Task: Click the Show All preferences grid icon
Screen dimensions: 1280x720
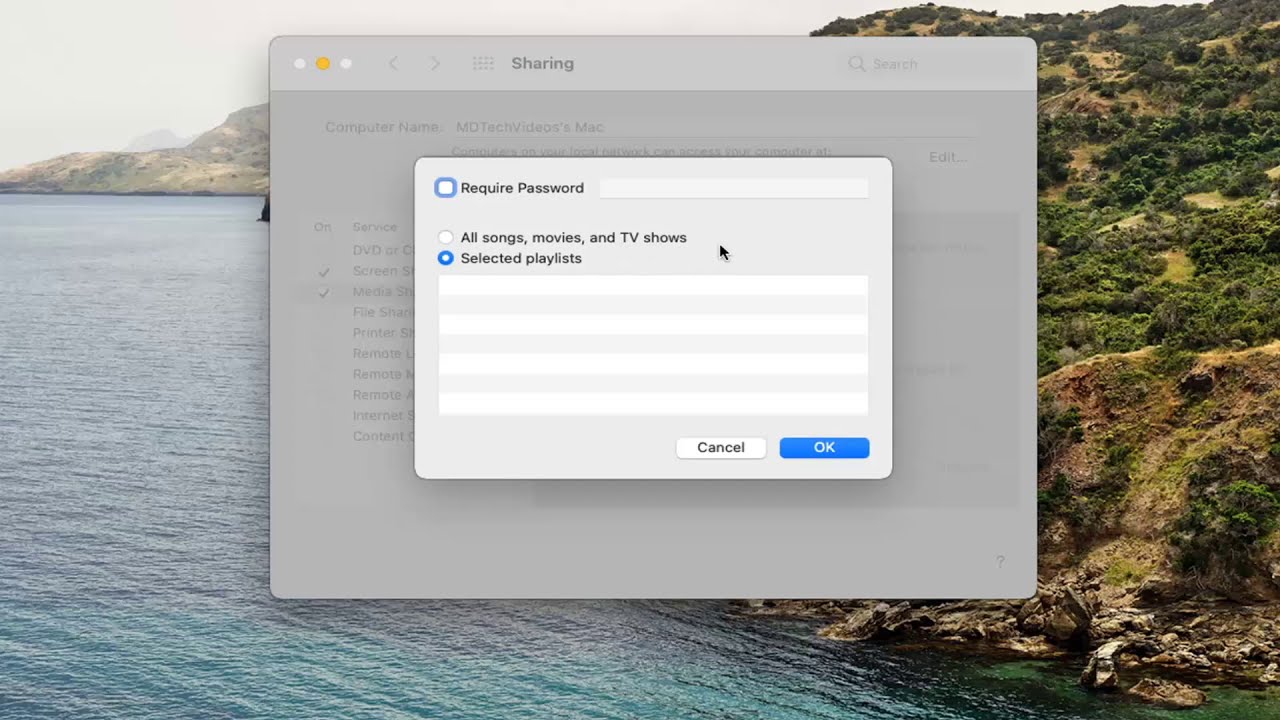Action: click(483, 64)
